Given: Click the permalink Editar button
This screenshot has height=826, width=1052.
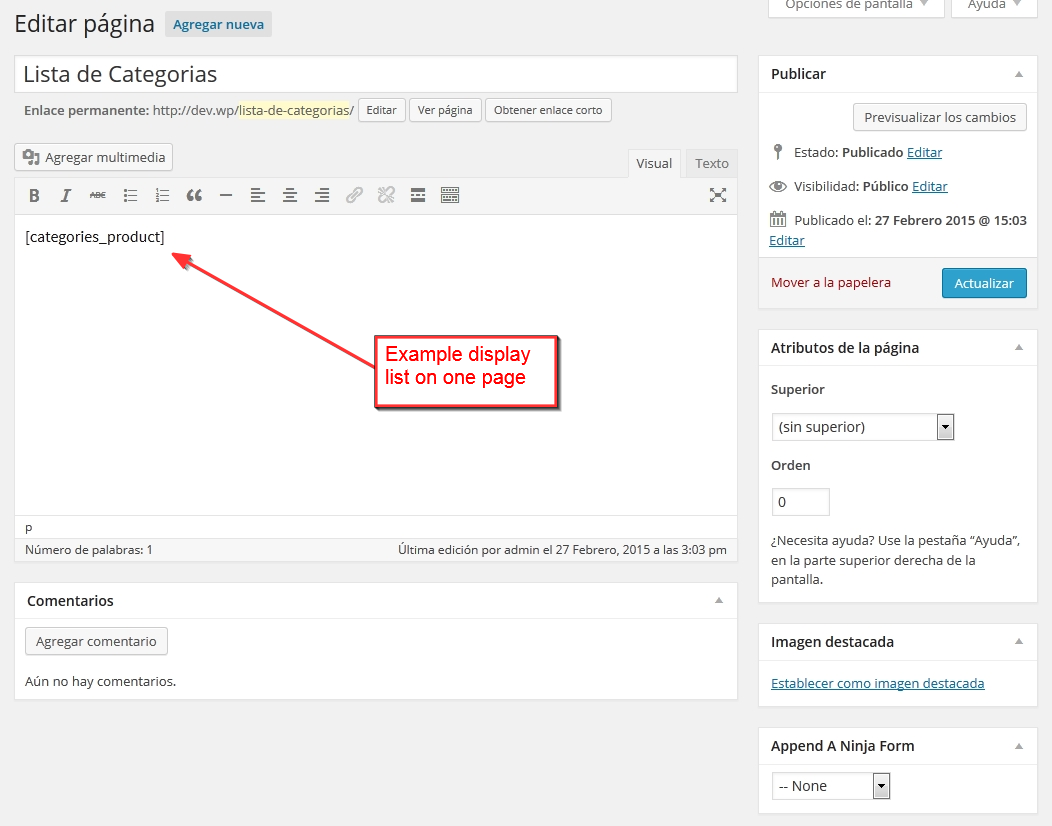Looking at the screenshot, I should pyautogui.click(x=382, y=110).
